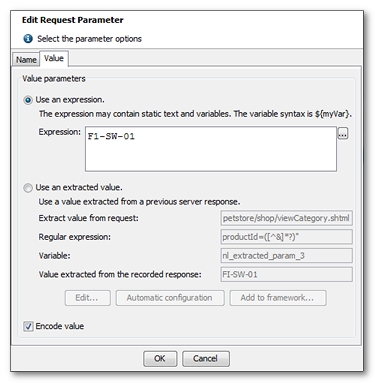Click the Value extracted from recorded response field
The height and width of the screenshot is (383, 375).
pyautogui.click(x=286, y=275)
